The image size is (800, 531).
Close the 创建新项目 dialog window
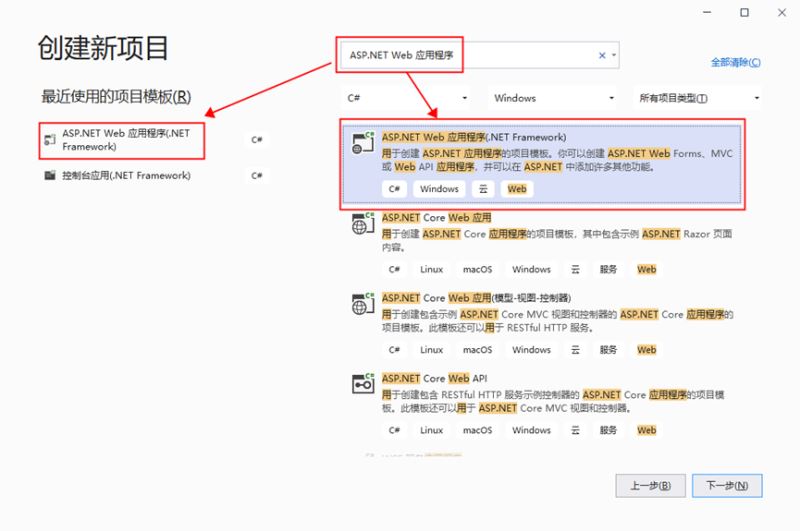pyautogui.click(x=782, y=12)
